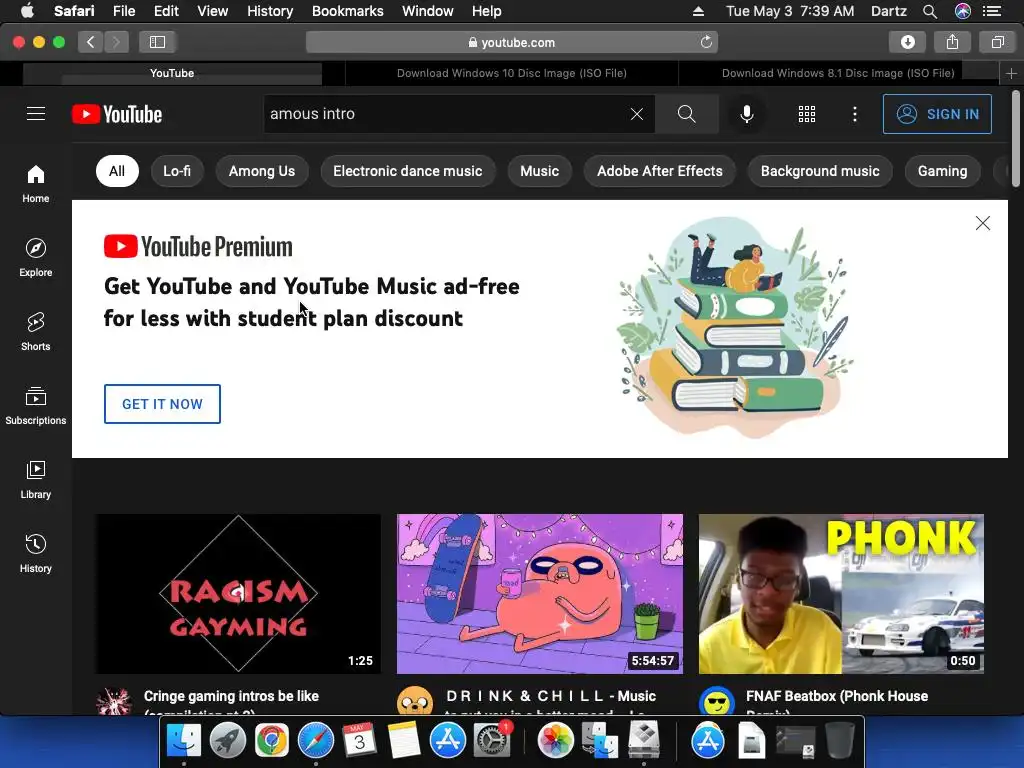The height and width of the screenshot is (768, 1024).
Task: Switch to Windows 10 Disc Image tab
Action: (x=511, y=73)
